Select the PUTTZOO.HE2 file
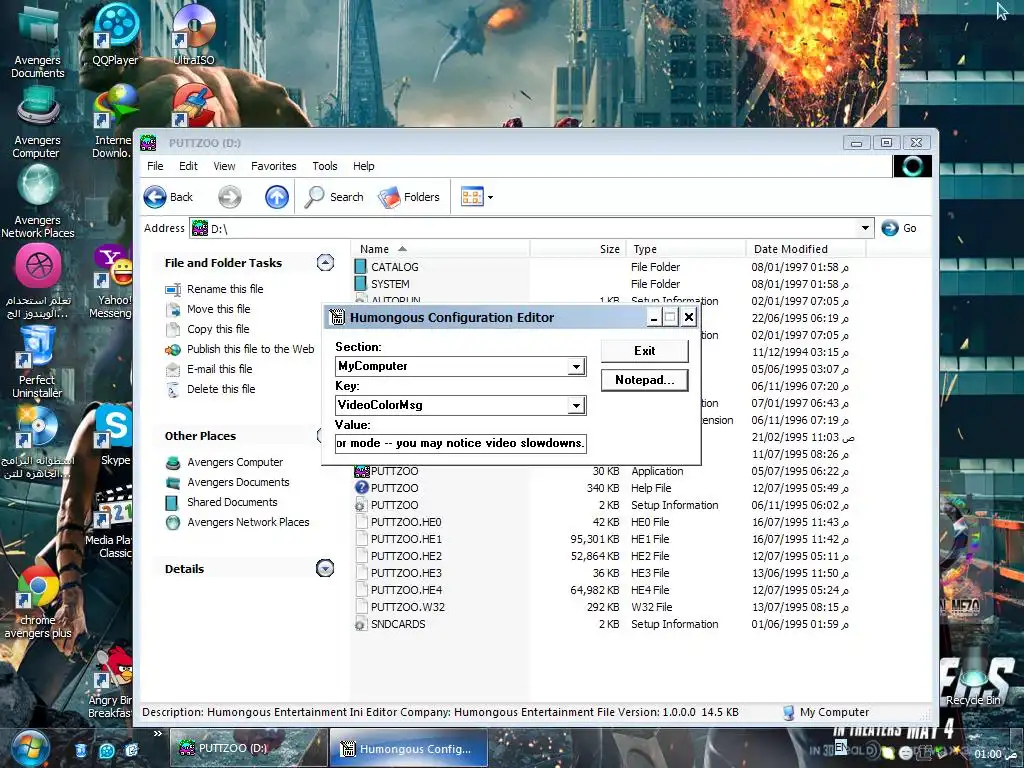 point(406,556)
